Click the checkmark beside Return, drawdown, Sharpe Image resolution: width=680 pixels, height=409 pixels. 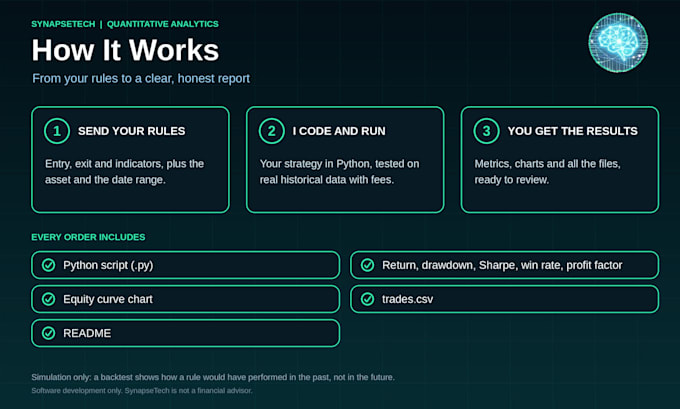click(367, 265)
